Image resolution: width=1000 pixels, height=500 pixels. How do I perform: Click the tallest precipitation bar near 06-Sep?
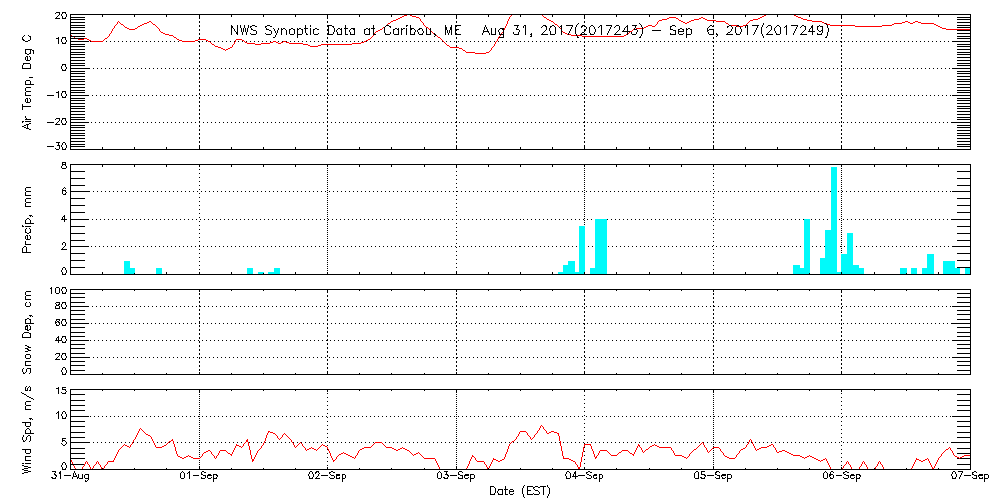tap(834, 220)
